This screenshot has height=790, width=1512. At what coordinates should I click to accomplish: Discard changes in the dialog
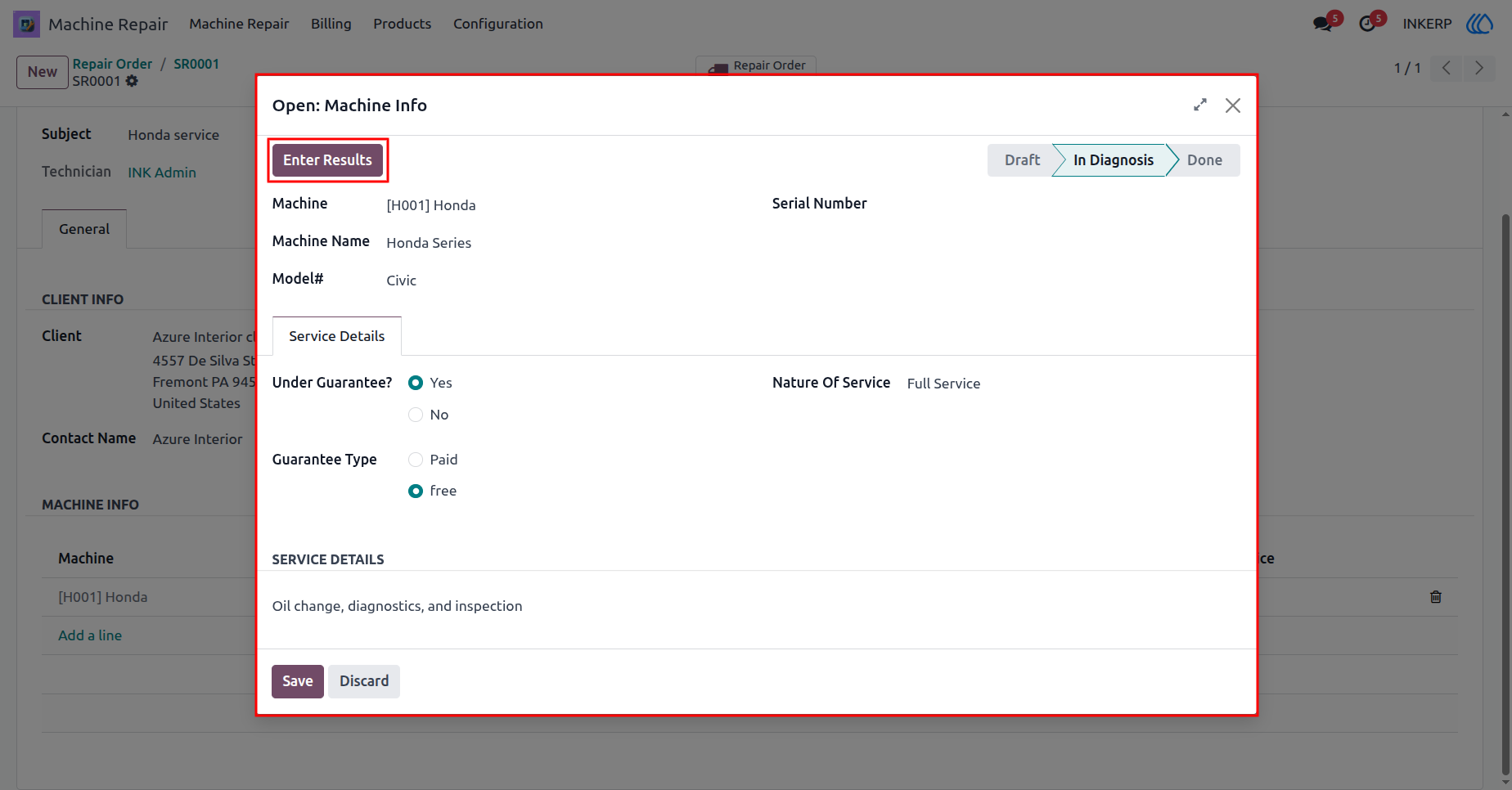tap(364, 681)
